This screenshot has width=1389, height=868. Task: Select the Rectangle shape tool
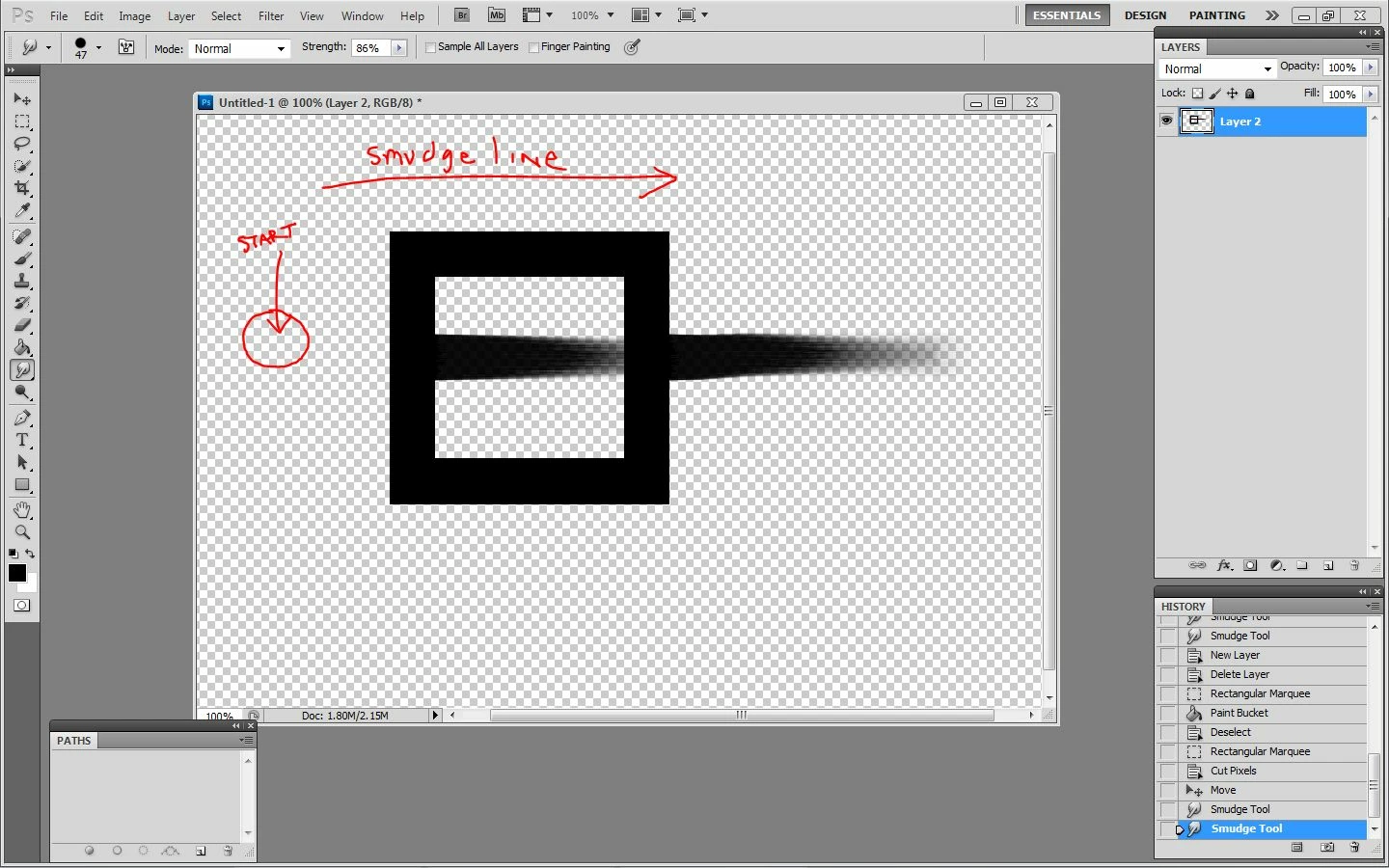click(22, 484)
